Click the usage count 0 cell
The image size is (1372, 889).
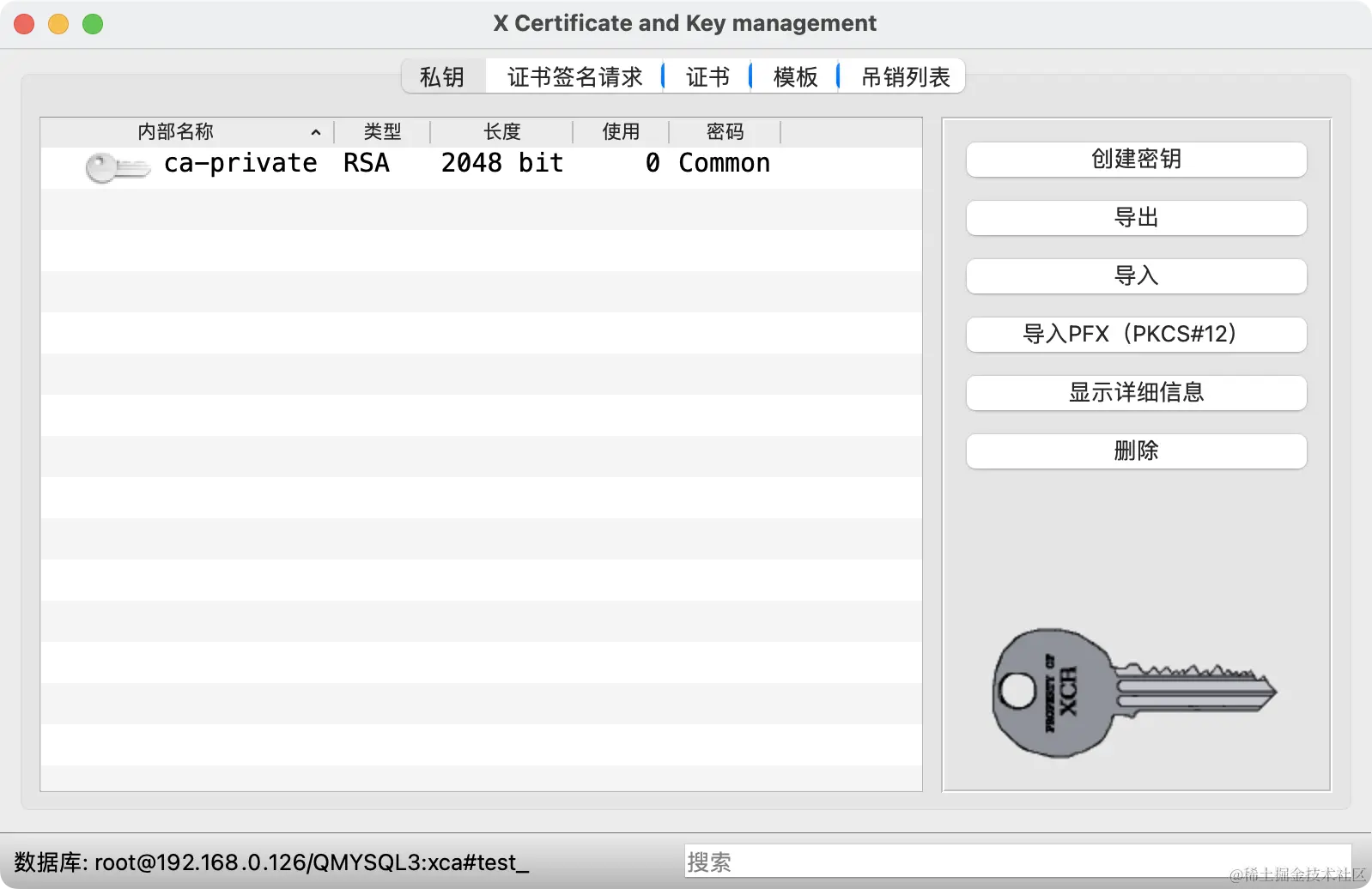tap(653, 163)
